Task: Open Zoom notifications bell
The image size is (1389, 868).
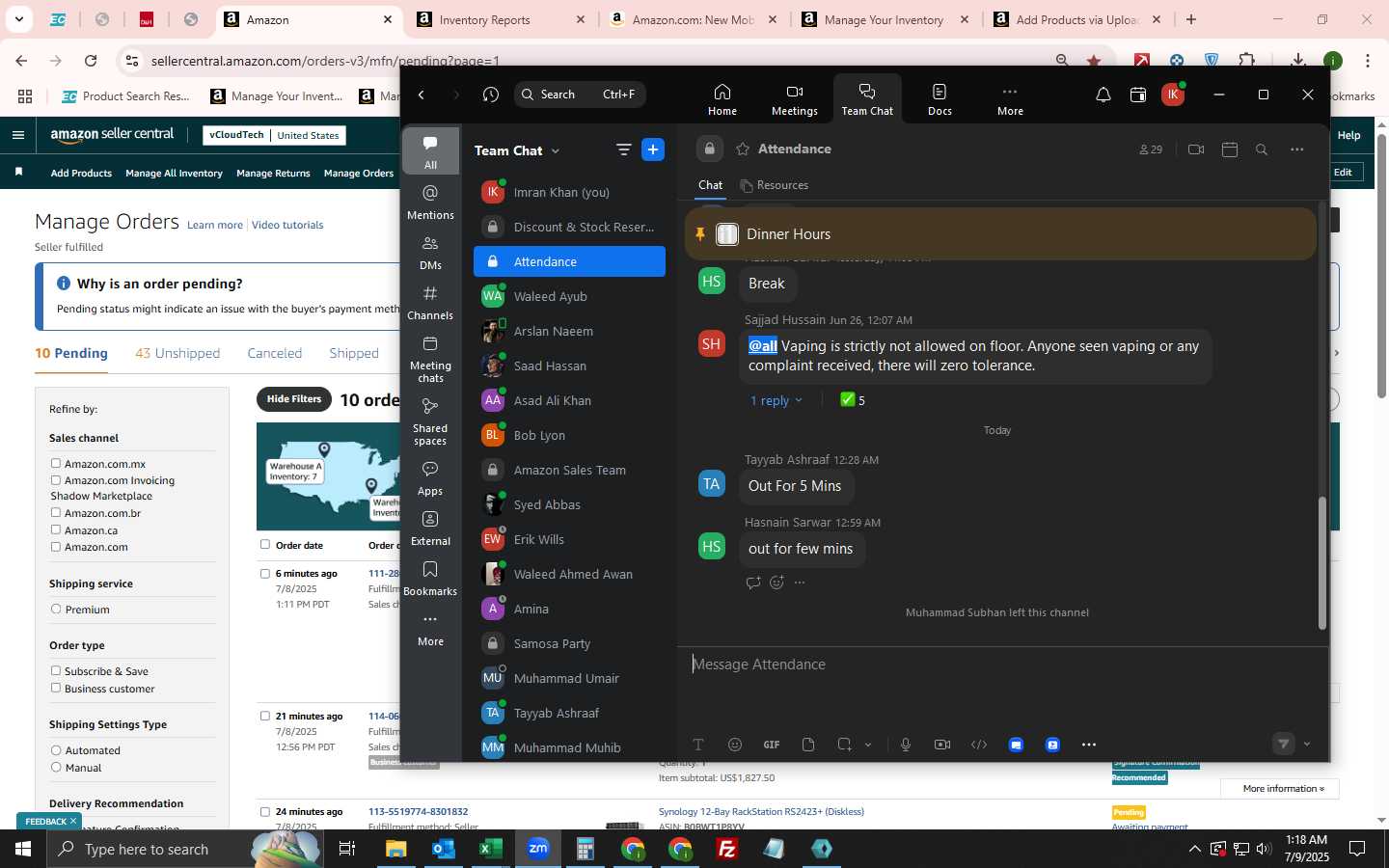Action: click(1103, 95)
